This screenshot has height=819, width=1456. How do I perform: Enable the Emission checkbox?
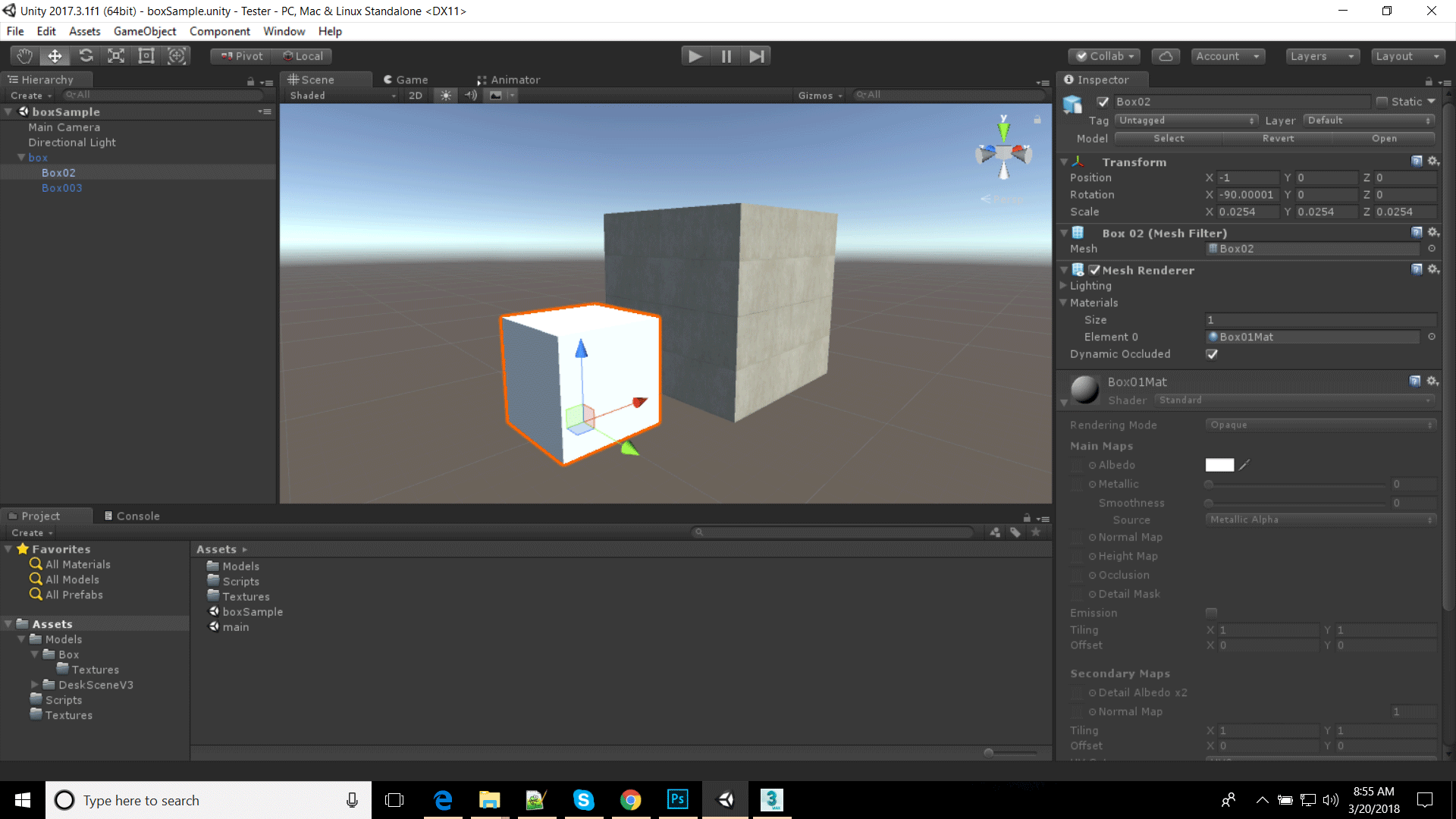(x=1211, y=613)
